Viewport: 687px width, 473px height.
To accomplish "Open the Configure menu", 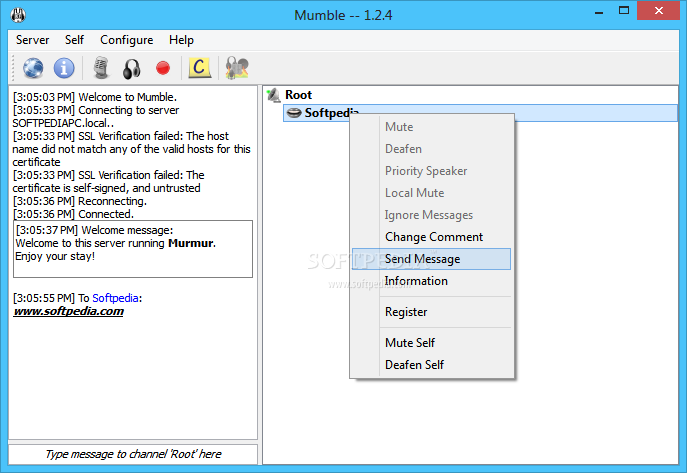I will 127,40.
